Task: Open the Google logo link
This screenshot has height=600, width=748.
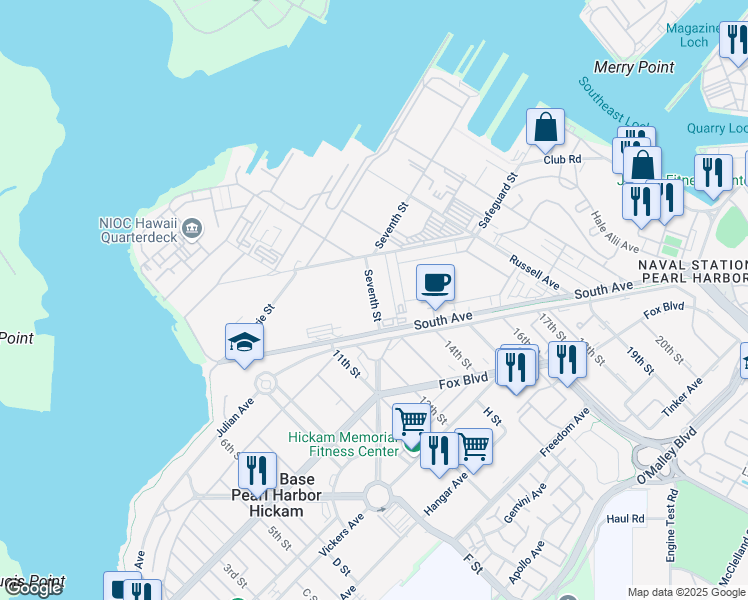Action: click(x=33, y=589)
